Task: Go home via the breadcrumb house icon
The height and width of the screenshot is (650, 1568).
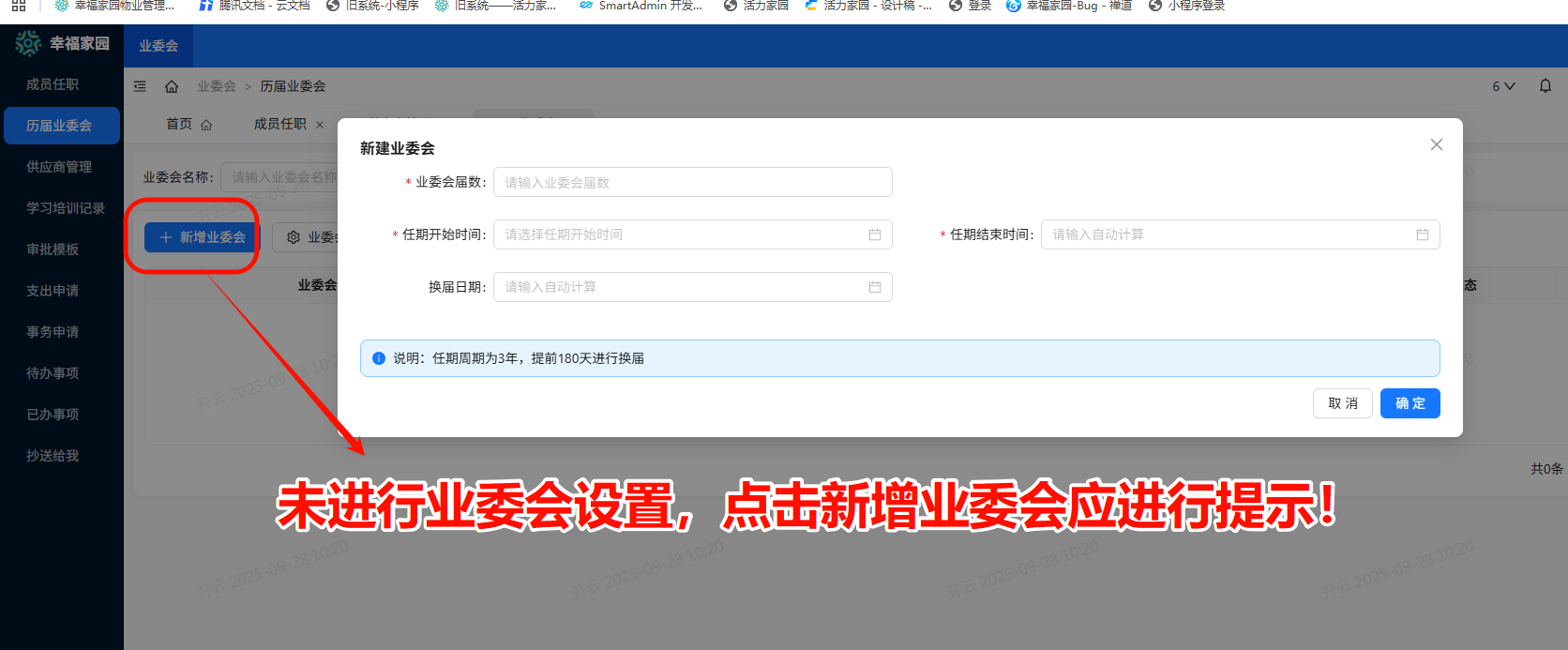Action: coord(172,86)
